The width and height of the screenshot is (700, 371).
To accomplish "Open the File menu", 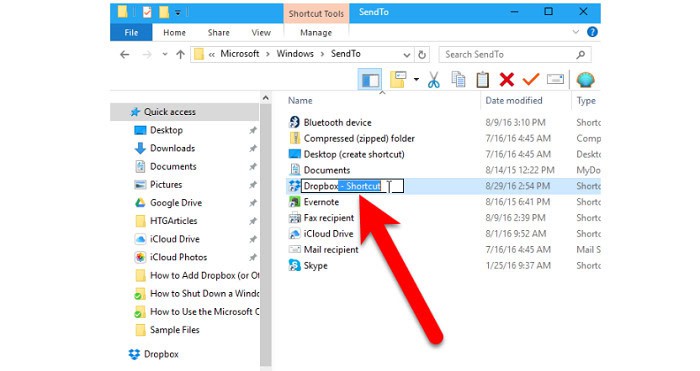I will (x=131, y=33).
